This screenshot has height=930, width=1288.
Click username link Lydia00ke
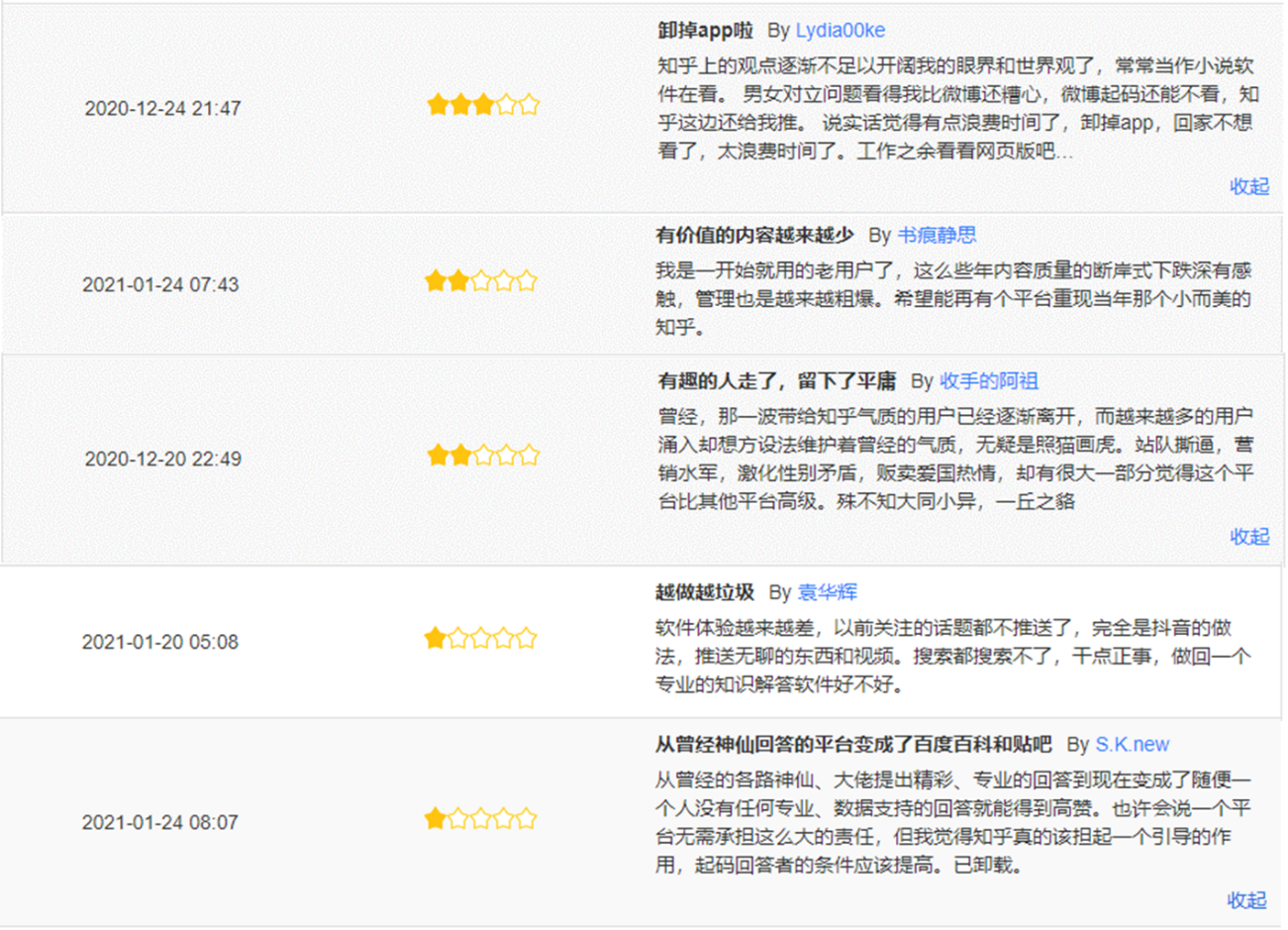(840, 31)
